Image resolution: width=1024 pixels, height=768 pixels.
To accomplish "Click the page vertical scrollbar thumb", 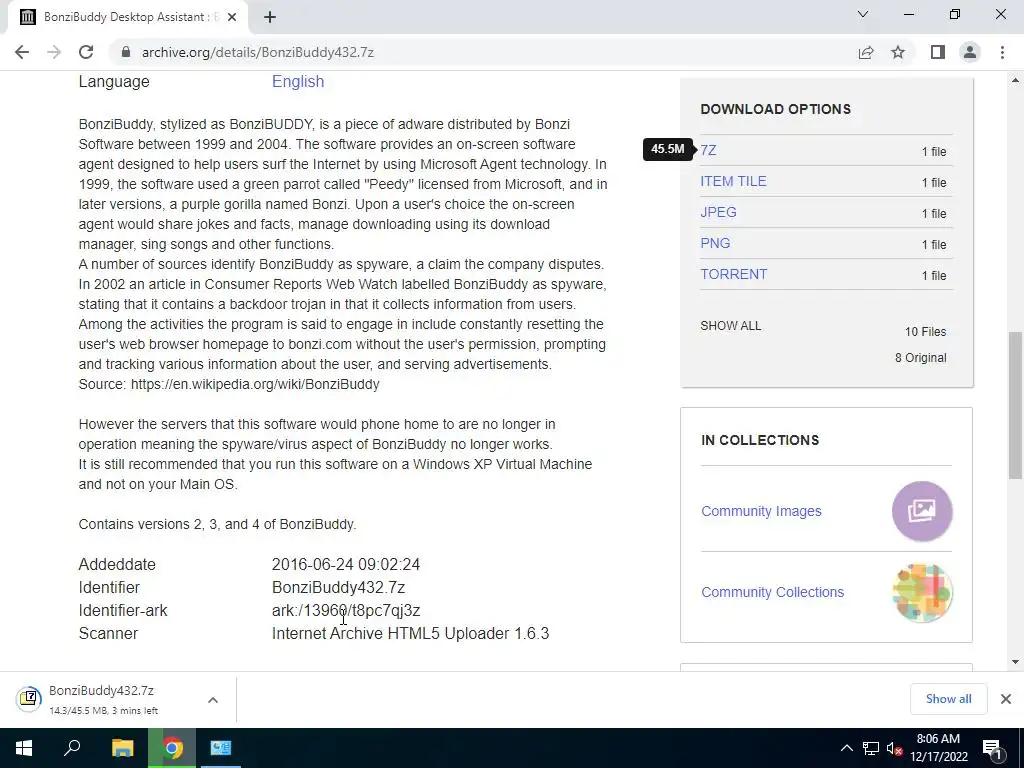I will click(x=1015, y=405).
